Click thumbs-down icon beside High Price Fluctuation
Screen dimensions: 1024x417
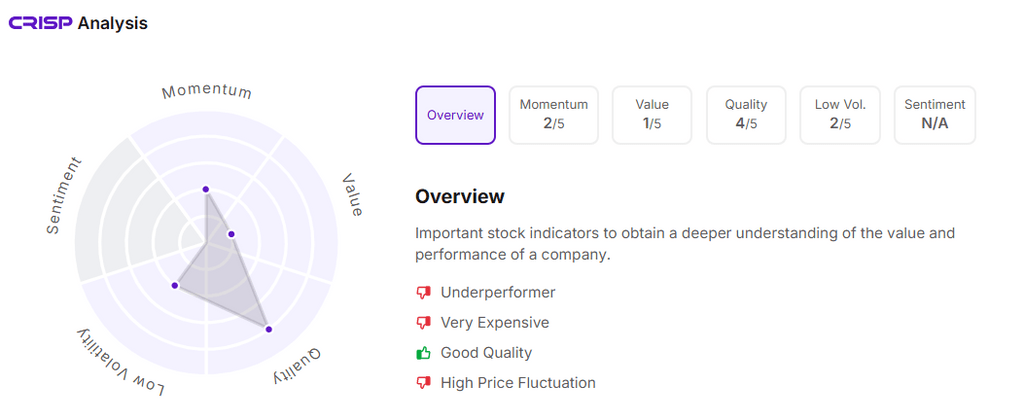pyautogui.click(x=423, y=383)
